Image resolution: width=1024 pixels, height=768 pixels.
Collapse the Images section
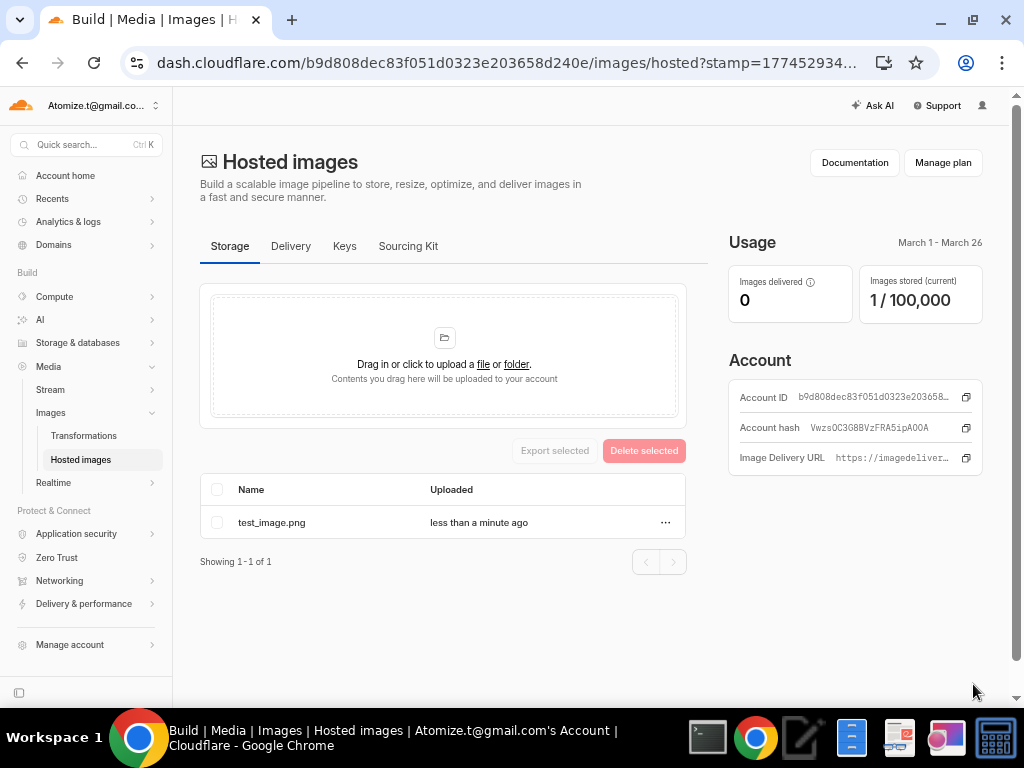pos(151,412)
